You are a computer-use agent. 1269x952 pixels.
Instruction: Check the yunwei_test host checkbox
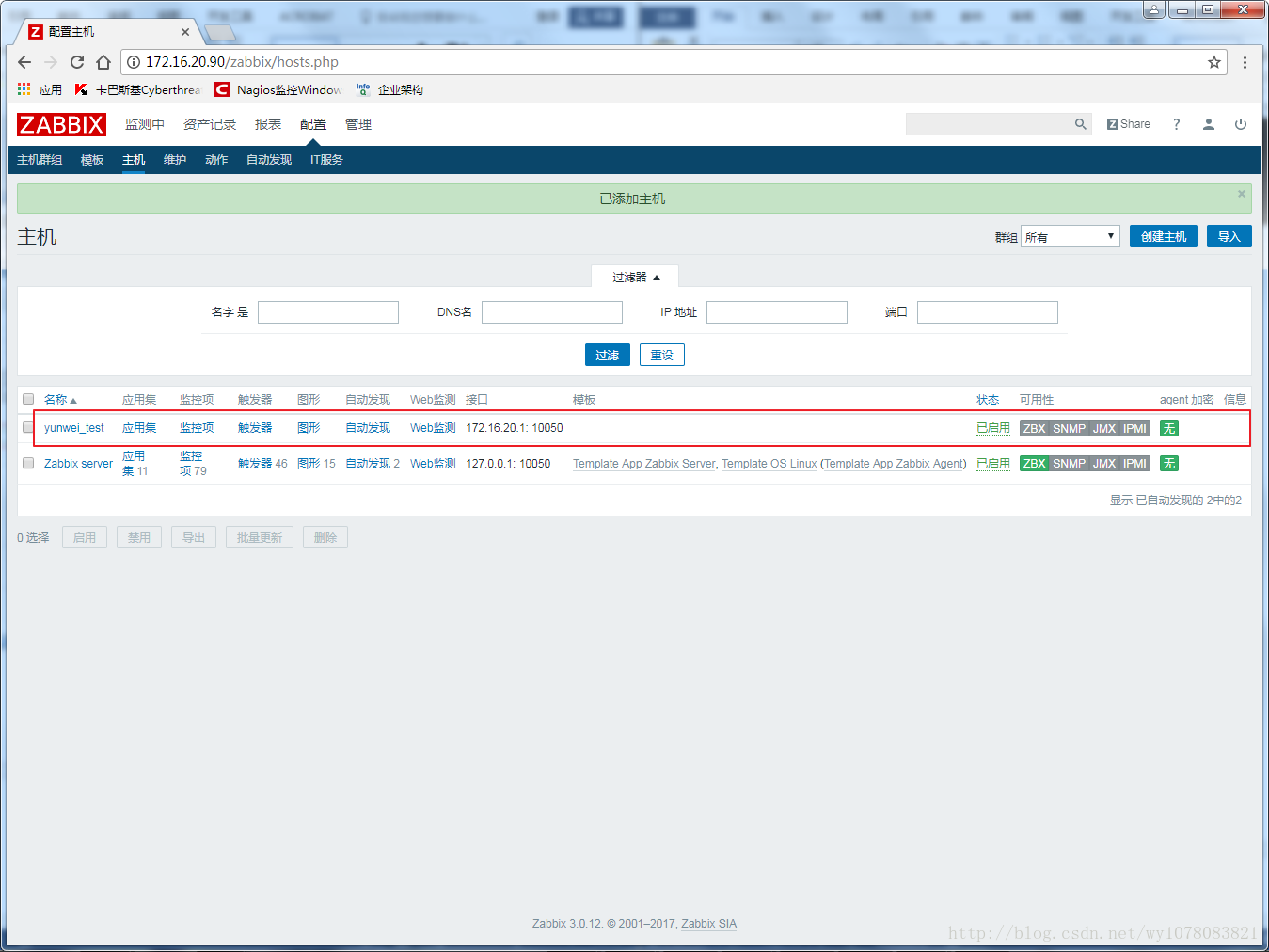[28, 427]
